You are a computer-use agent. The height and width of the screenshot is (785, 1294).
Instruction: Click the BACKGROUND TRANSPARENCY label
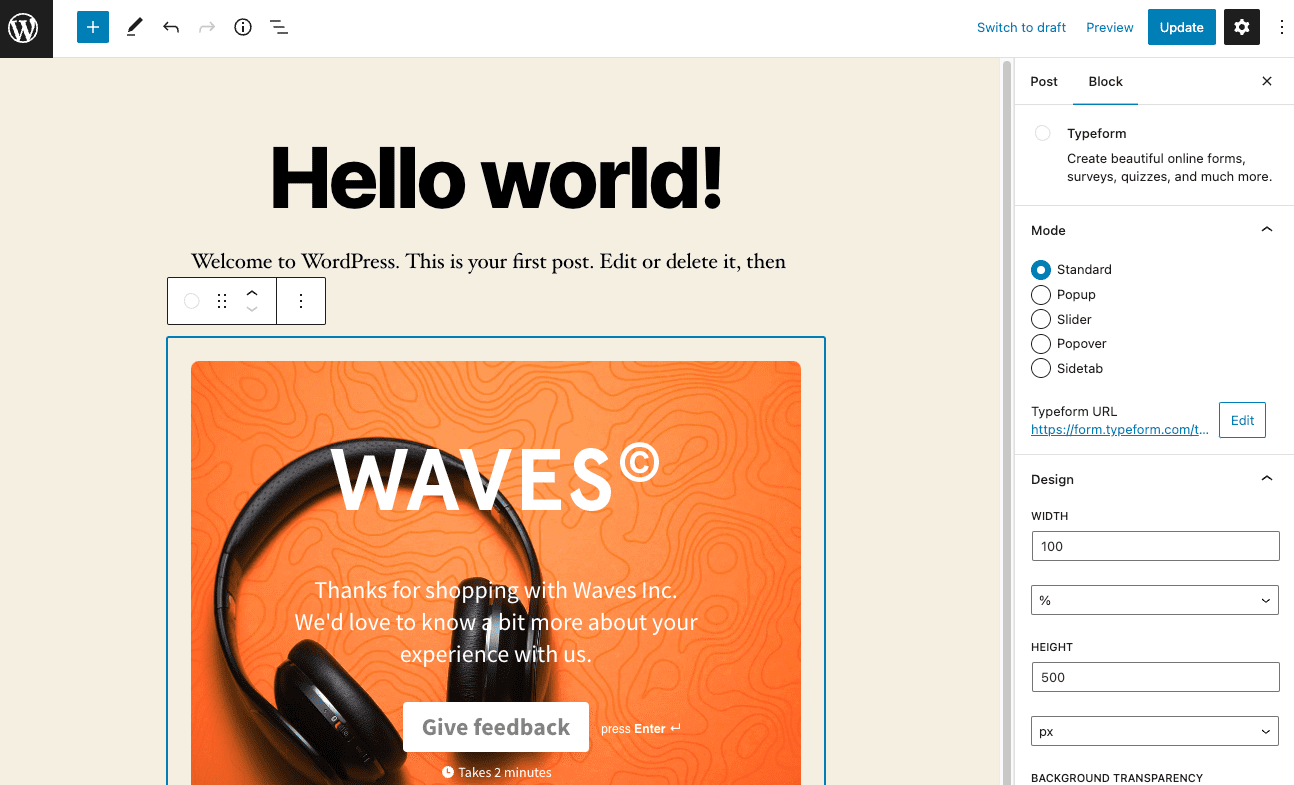[x=1117, y=778]
